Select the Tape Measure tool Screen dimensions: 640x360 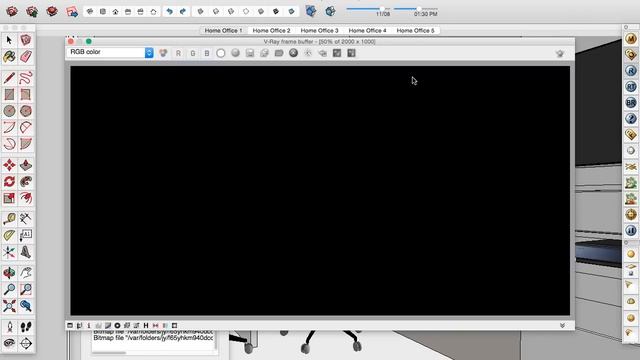(x=9, y=219)
